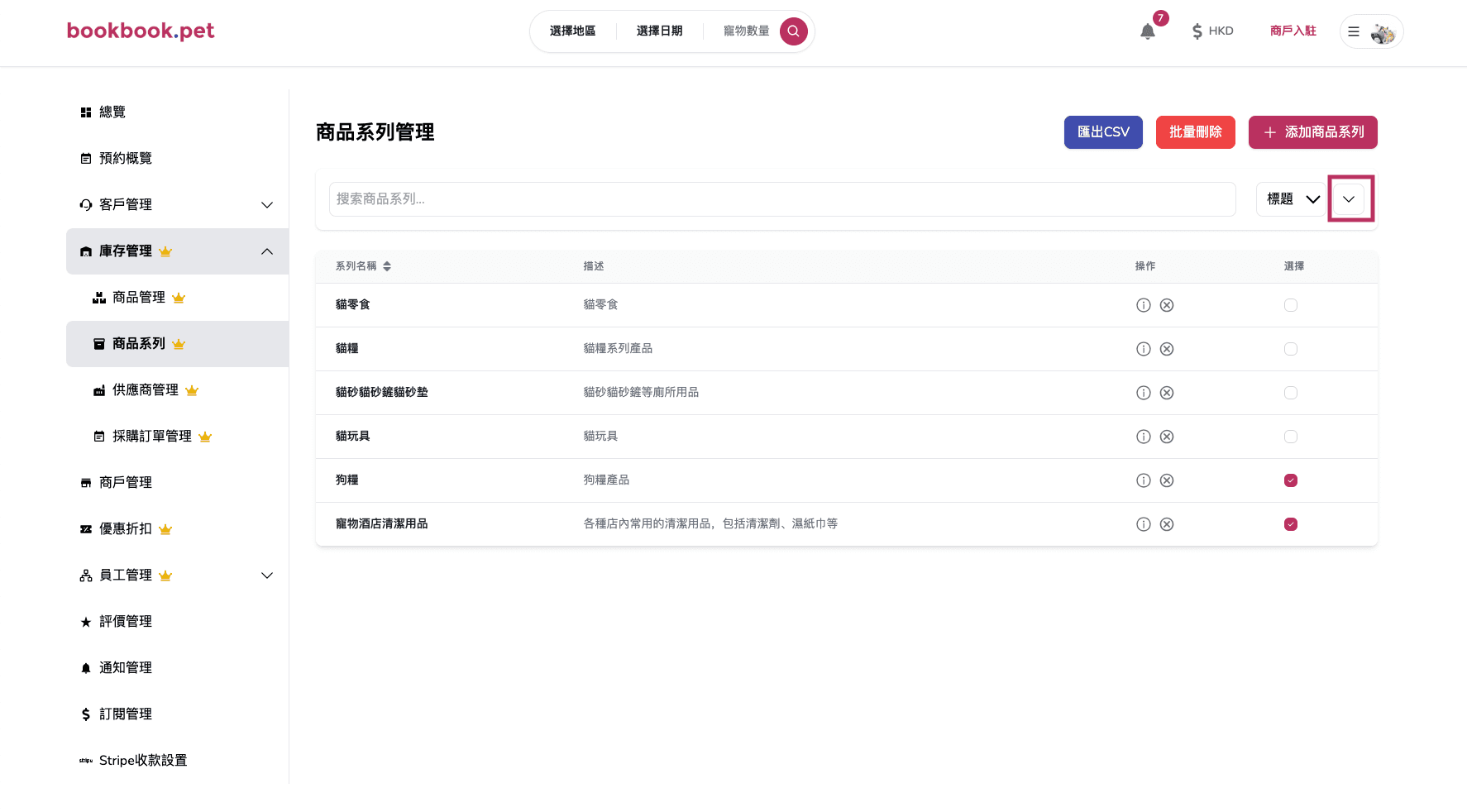The image size is (1467, 812).
Task: Open 選擇地區 region picker
Action: (x=572, y=31)
